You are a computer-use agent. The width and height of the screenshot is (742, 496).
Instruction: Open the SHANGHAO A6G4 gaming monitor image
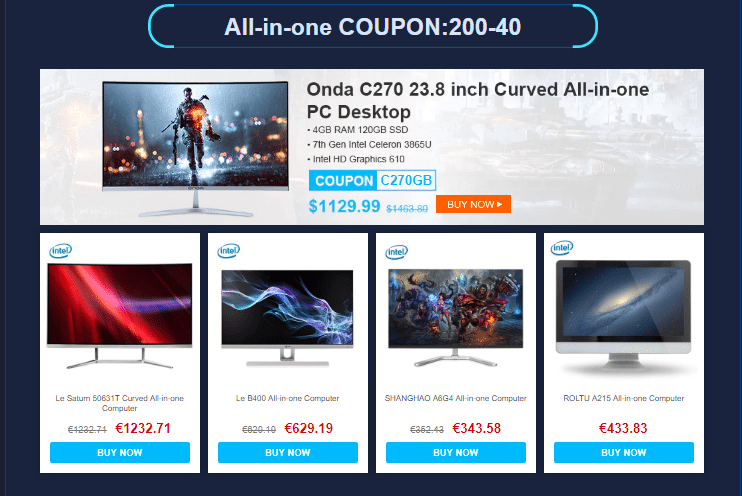tap(455, 317)
